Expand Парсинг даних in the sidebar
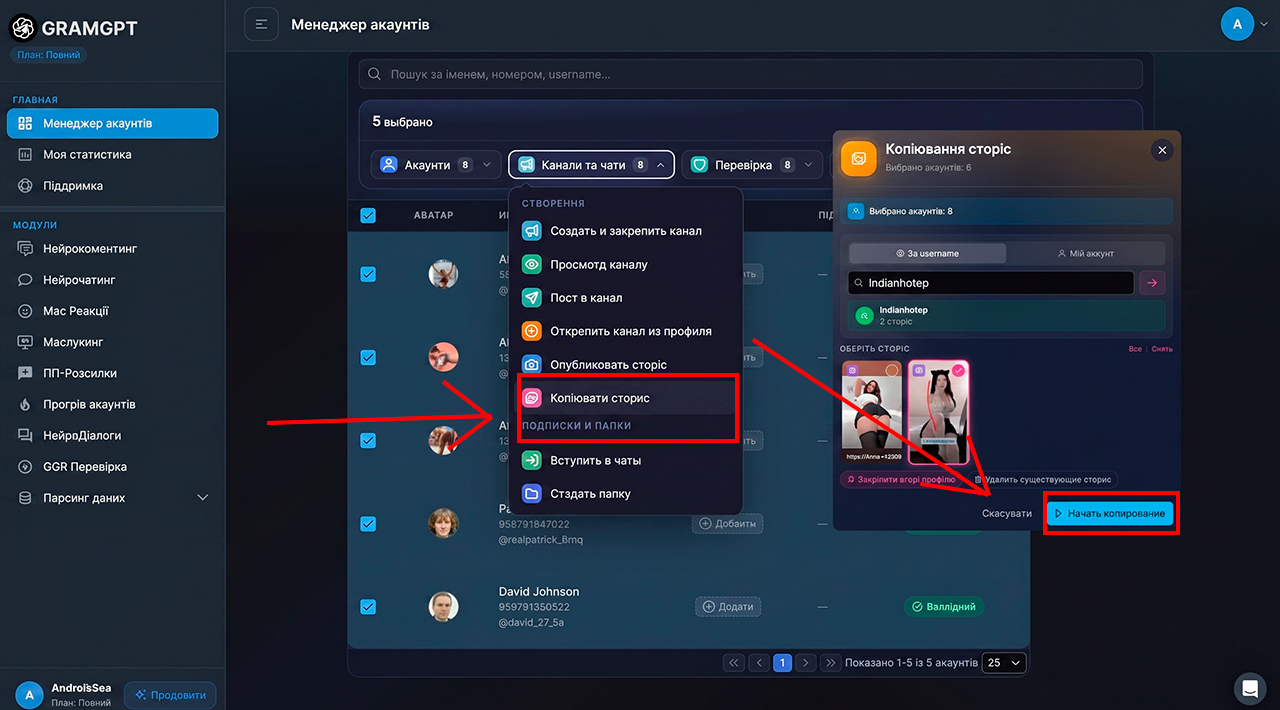1280x710 pixels. pos(113,497)
